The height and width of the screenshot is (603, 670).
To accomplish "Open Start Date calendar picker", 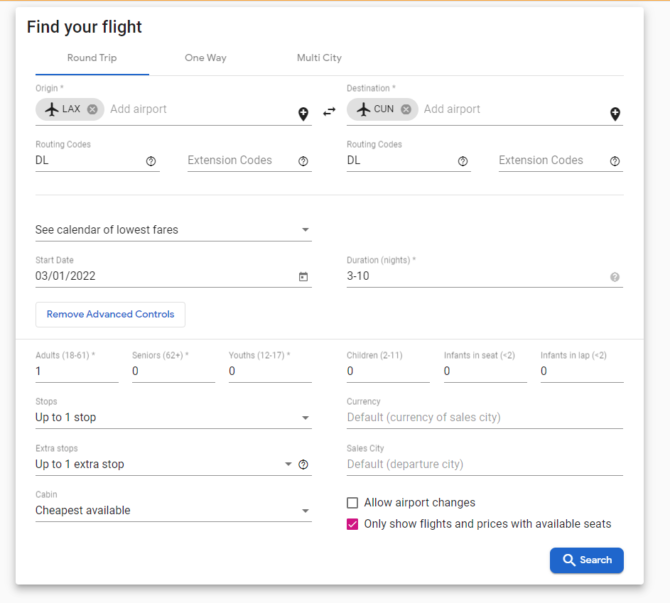I will (x=303, y=276).
